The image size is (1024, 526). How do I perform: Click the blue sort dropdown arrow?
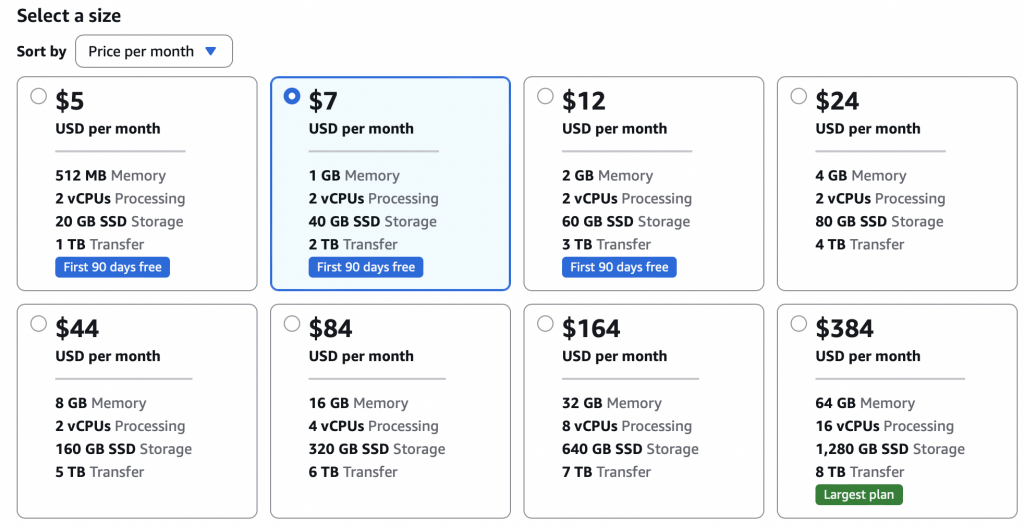tap(210, 52)
